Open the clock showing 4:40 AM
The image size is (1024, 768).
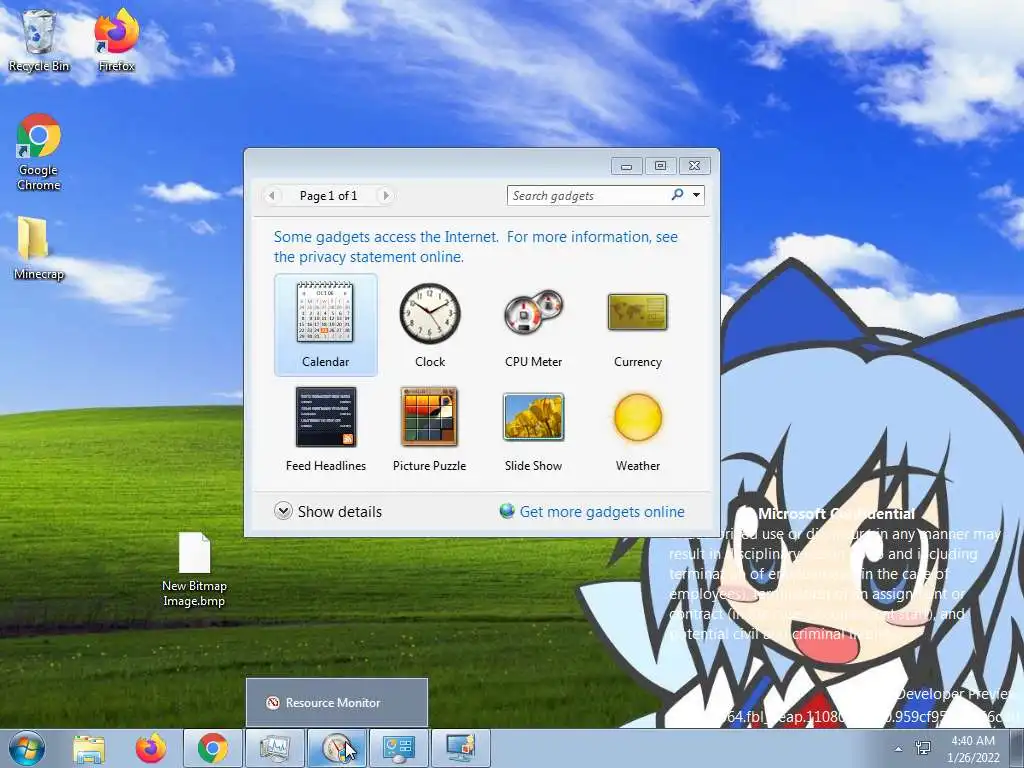pyautogui.click(x=973, y=749)
